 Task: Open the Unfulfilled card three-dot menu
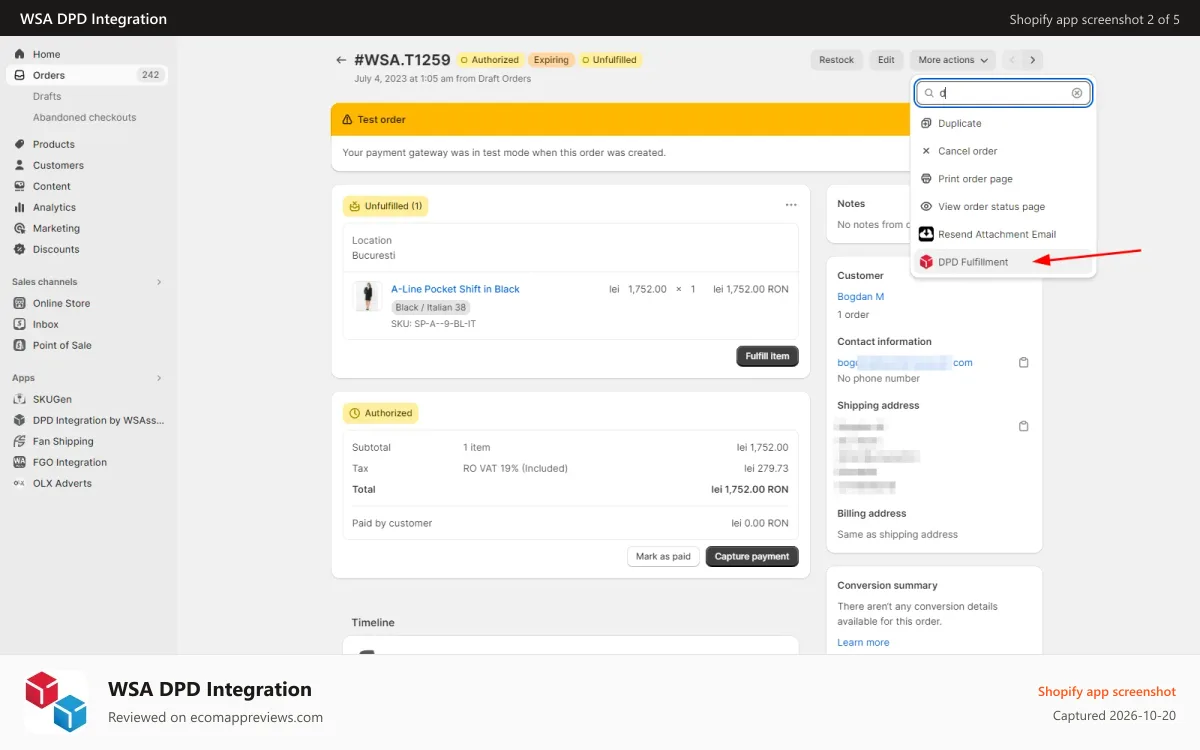coord(791,205)
